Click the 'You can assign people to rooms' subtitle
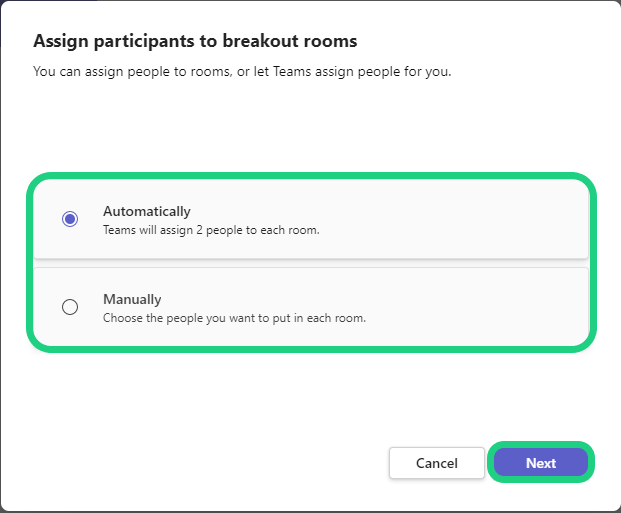621x513 pixels. coord(242,72)
